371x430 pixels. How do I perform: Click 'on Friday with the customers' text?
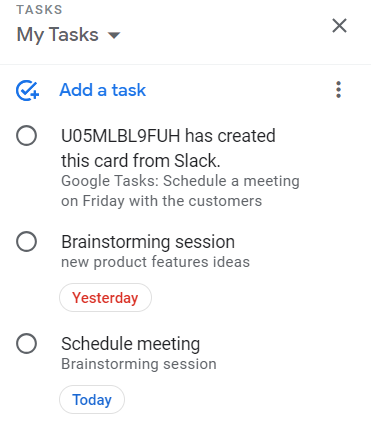[162, 201]
